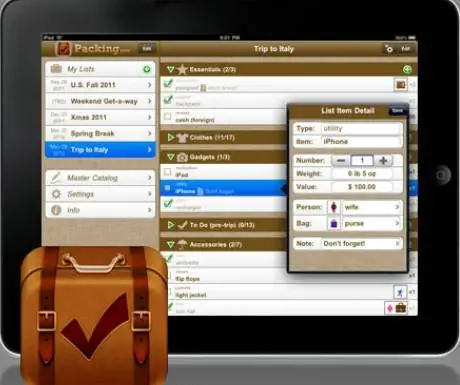Screen dimensions: 460x385
Task: Collapse the Essentials section triangle
Action: pyautogui.click(x=171, y=69)
